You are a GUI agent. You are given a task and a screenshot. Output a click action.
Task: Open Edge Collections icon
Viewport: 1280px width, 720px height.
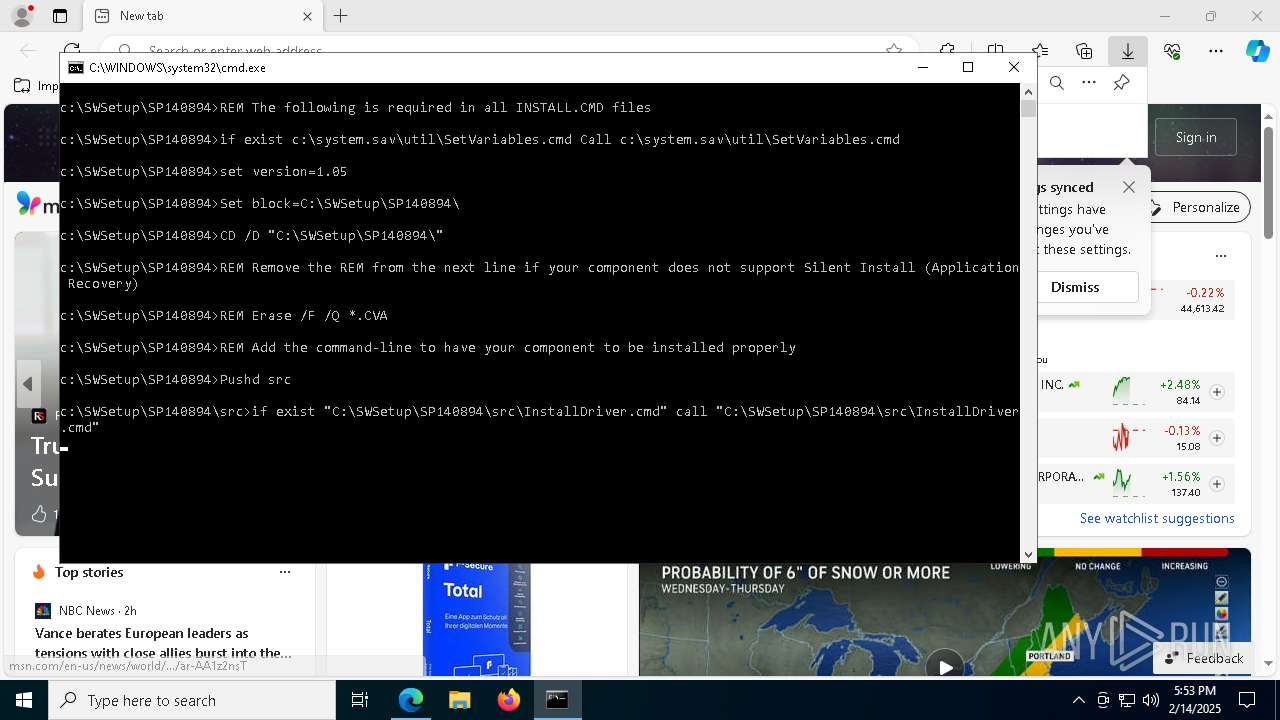pos(1083,51)
